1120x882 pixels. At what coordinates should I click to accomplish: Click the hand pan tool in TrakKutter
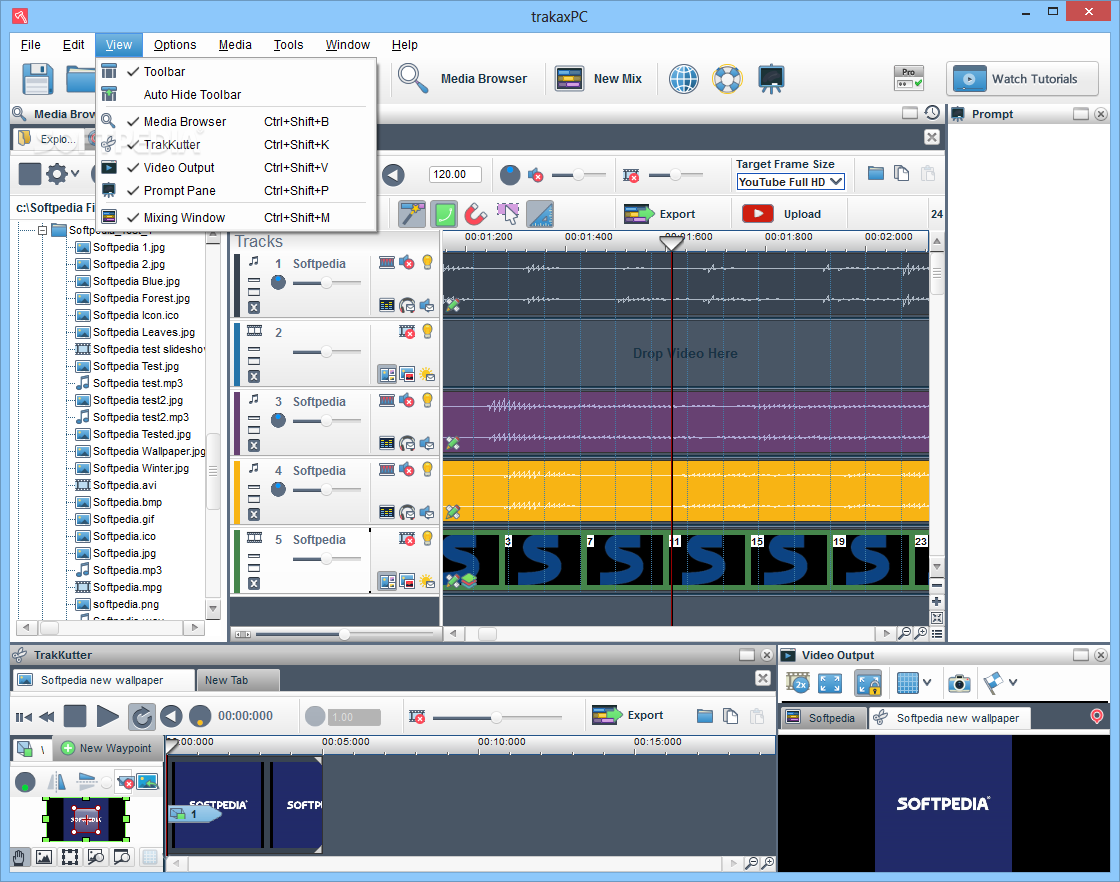pos(19,857)
